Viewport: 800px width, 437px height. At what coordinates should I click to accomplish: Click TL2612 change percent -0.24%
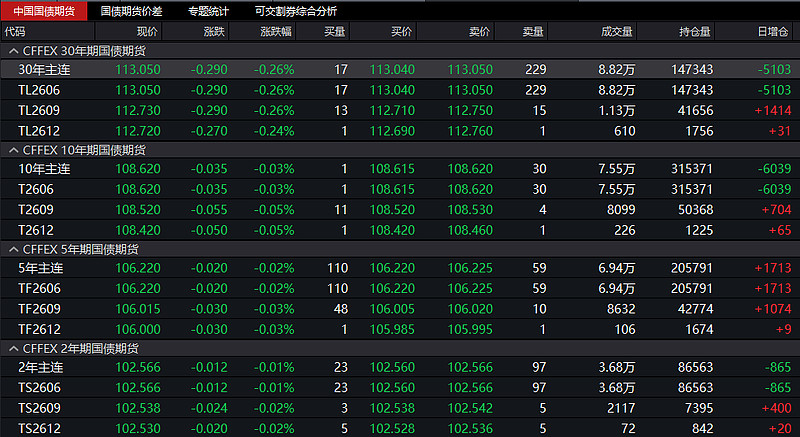click(x=274, y=131)
